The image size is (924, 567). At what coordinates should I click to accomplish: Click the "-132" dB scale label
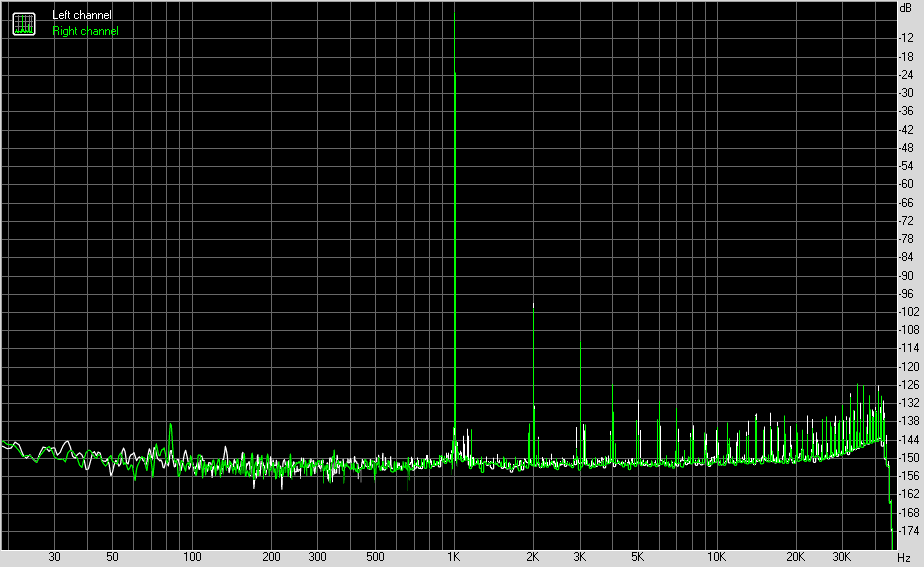pyautogui.click(x=908, y=403)
